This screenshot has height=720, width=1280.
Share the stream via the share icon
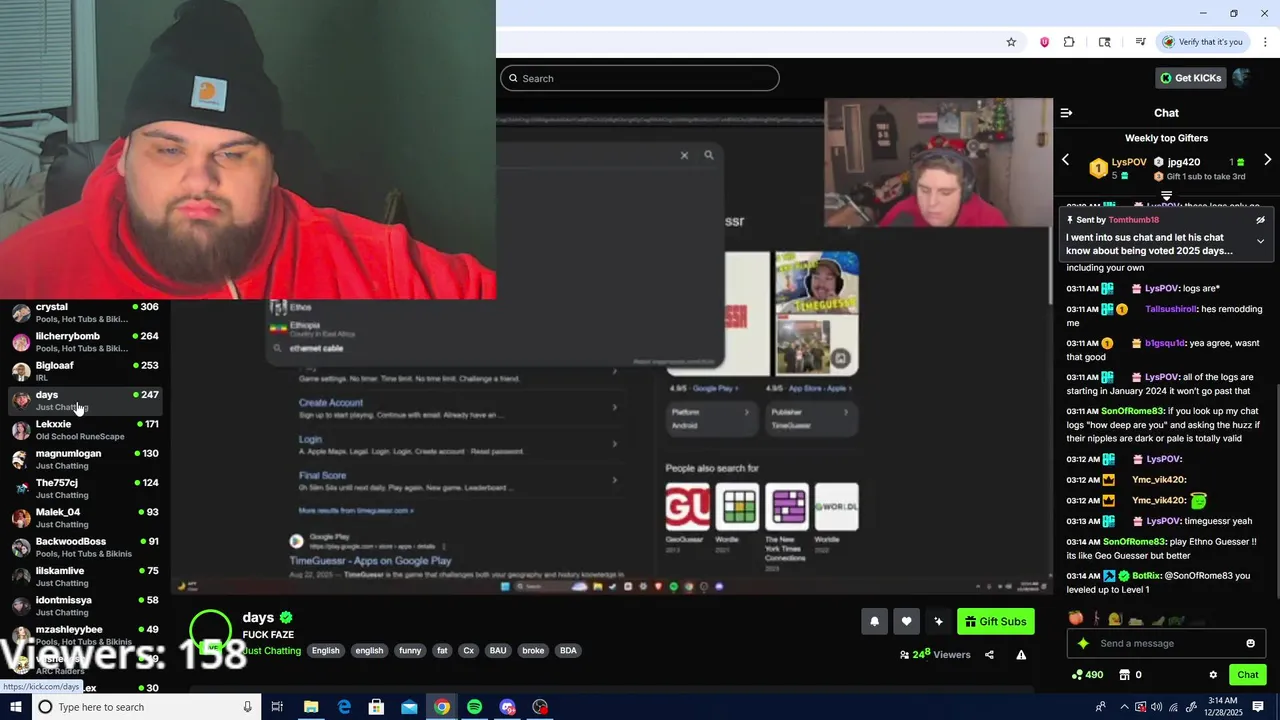click(x=989, y=655)
